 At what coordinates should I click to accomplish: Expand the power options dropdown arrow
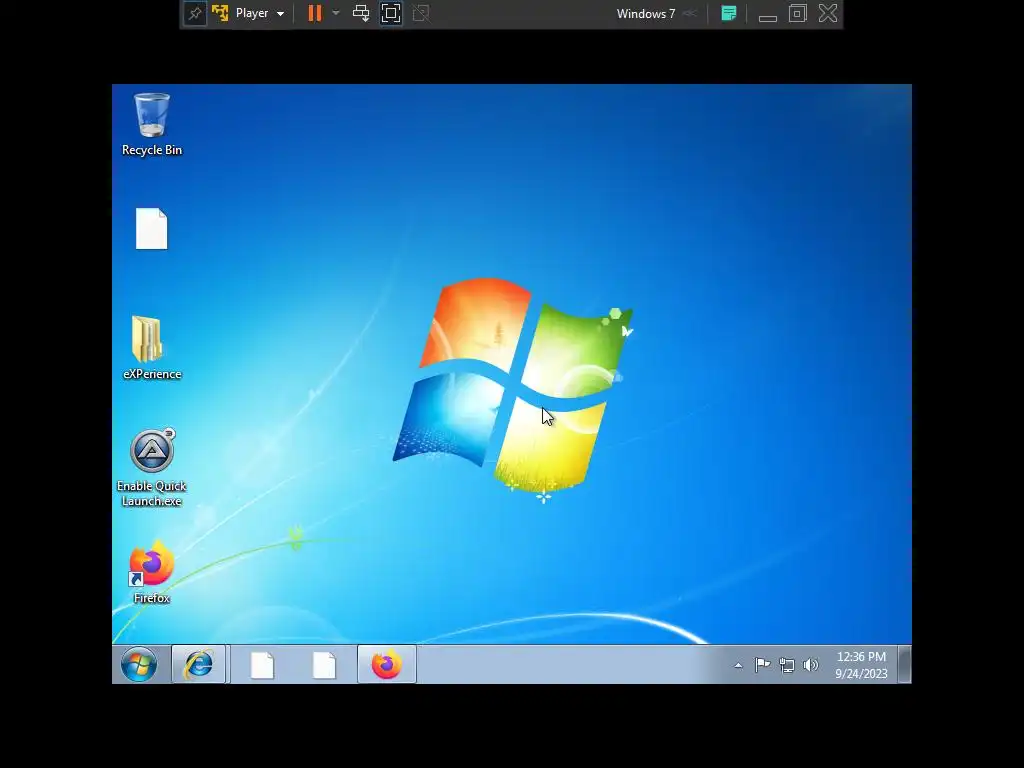click(x=336, y=13)
